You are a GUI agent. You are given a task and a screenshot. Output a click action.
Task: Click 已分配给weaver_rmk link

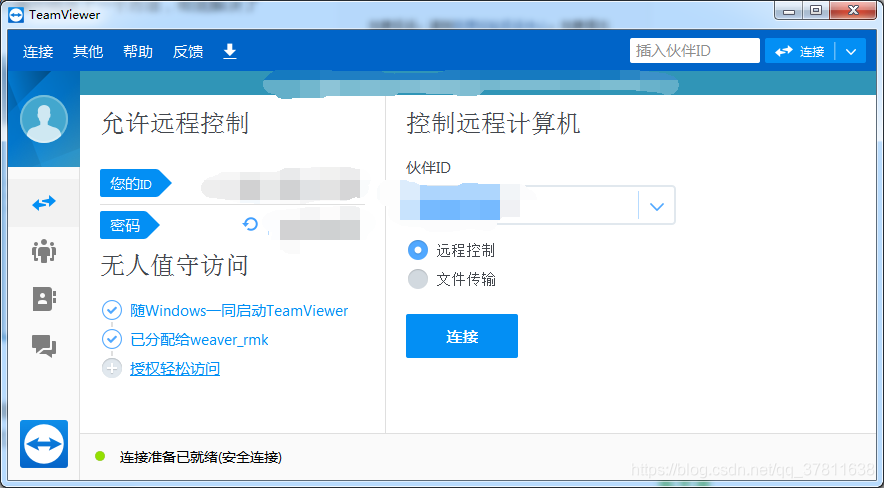pyautogui.click(x=199, y=340)
